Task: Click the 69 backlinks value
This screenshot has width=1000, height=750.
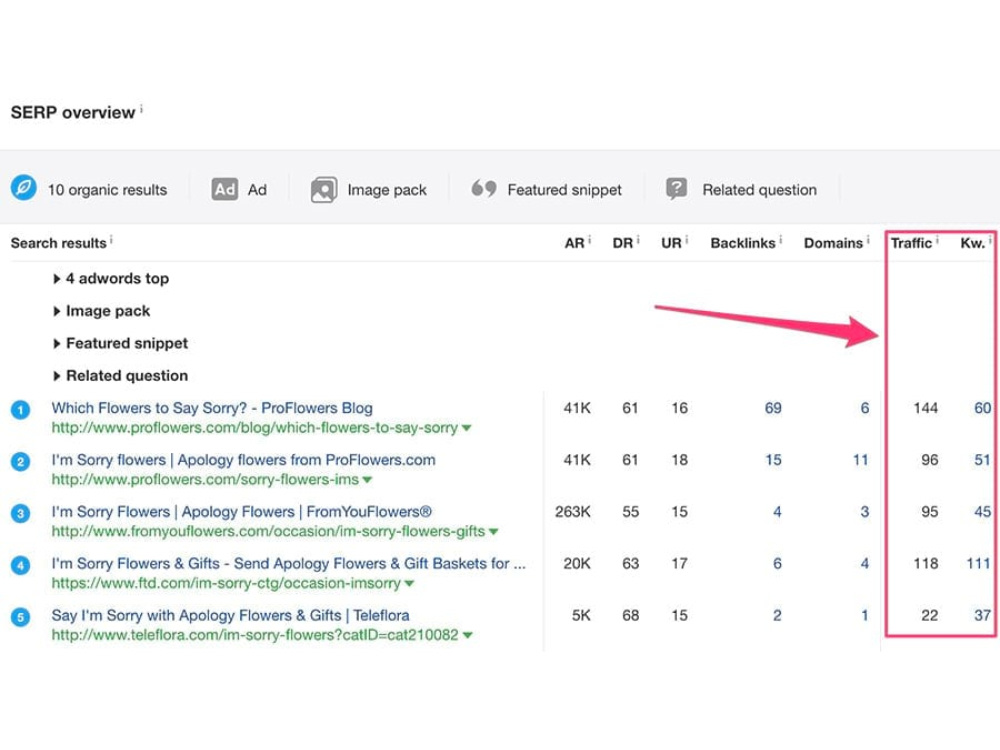Action: pyautogui.click(x=773, y=408)
